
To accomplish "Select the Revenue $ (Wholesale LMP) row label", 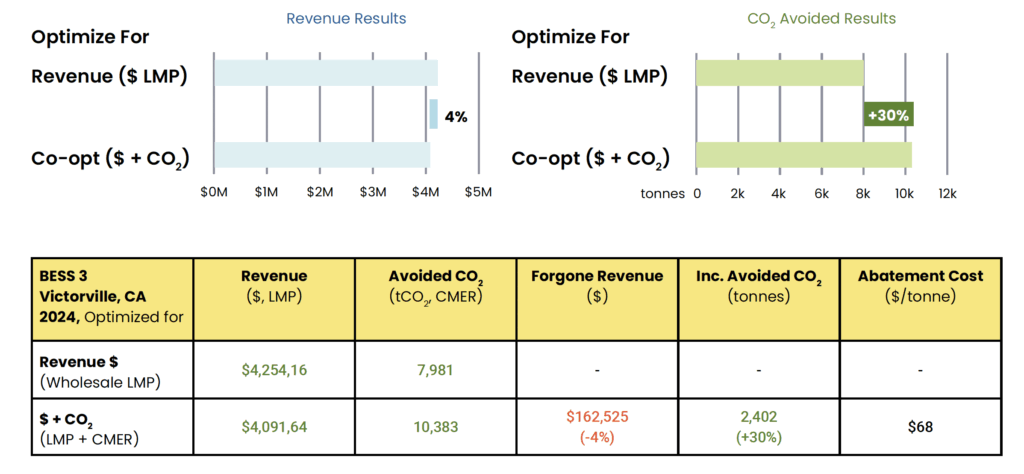I will tap(100, 370).
